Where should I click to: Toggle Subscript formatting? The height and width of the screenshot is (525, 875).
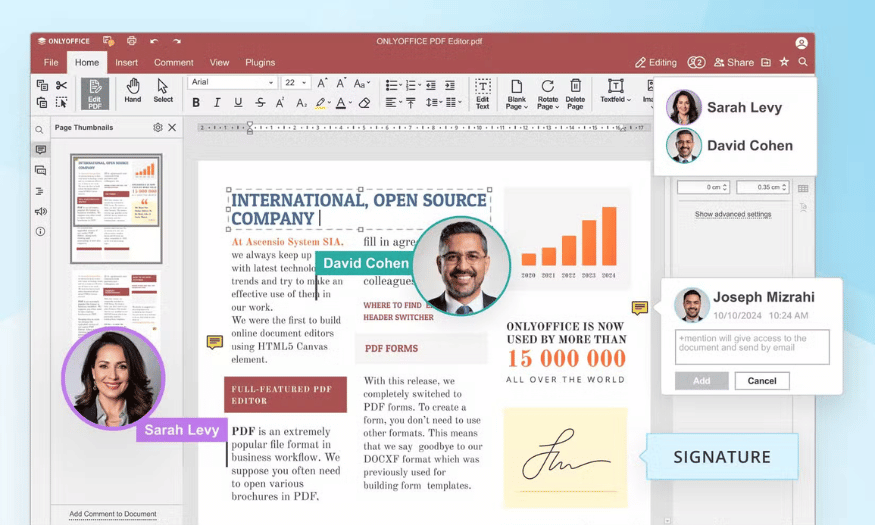(301, 103)
